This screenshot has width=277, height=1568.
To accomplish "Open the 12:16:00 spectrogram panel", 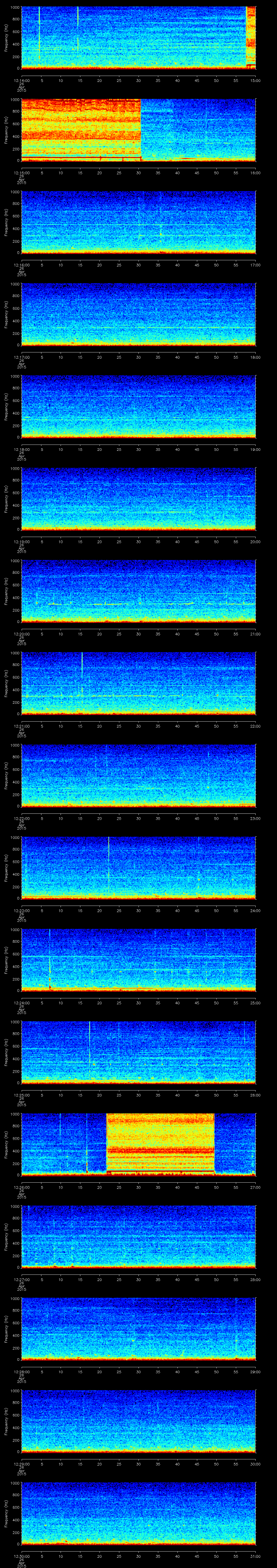I will point(138,222).
